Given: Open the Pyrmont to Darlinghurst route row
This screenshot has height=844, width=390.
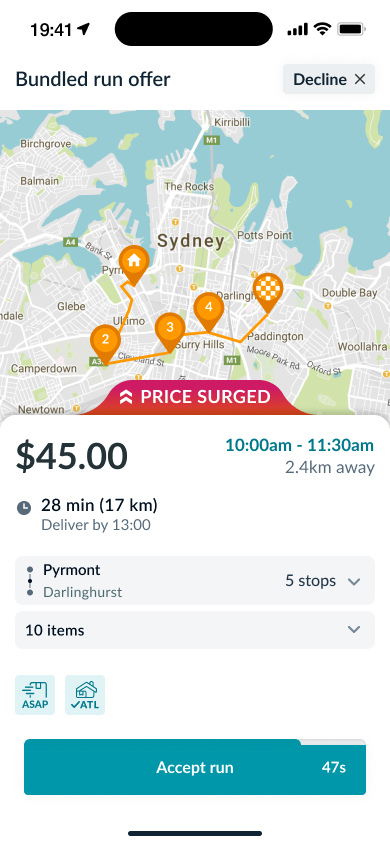Looking at the screenshot, I should [195, 580].
